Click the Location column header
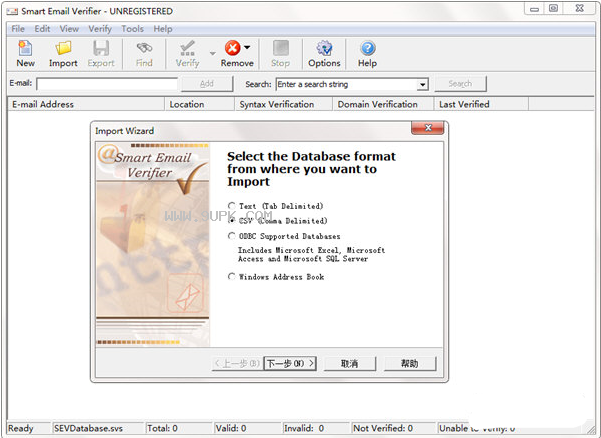Image resolution: width=601 pixels, height=438 pixels. coord(199,104)
